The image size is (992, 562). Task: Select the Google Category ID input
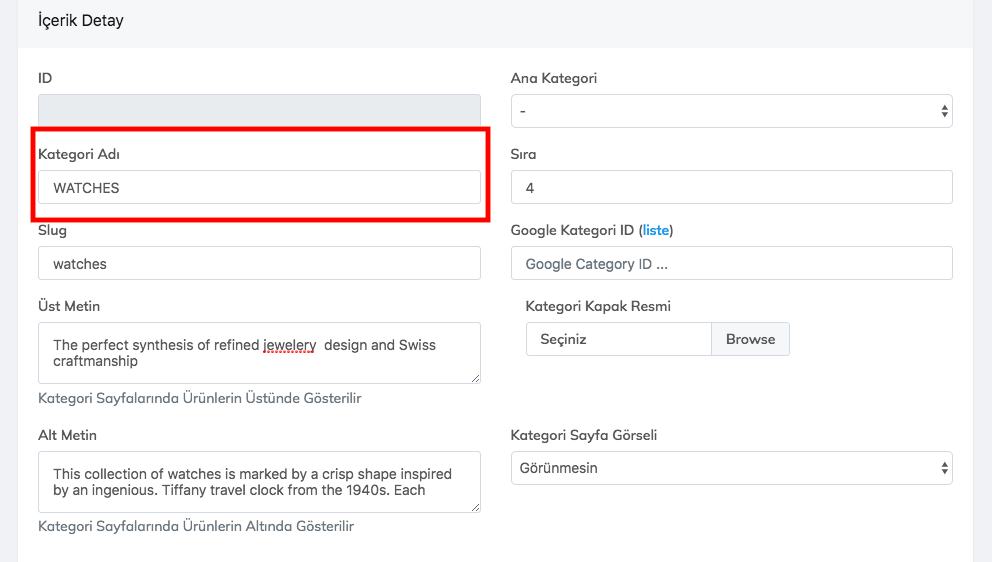tap(731, 264)
